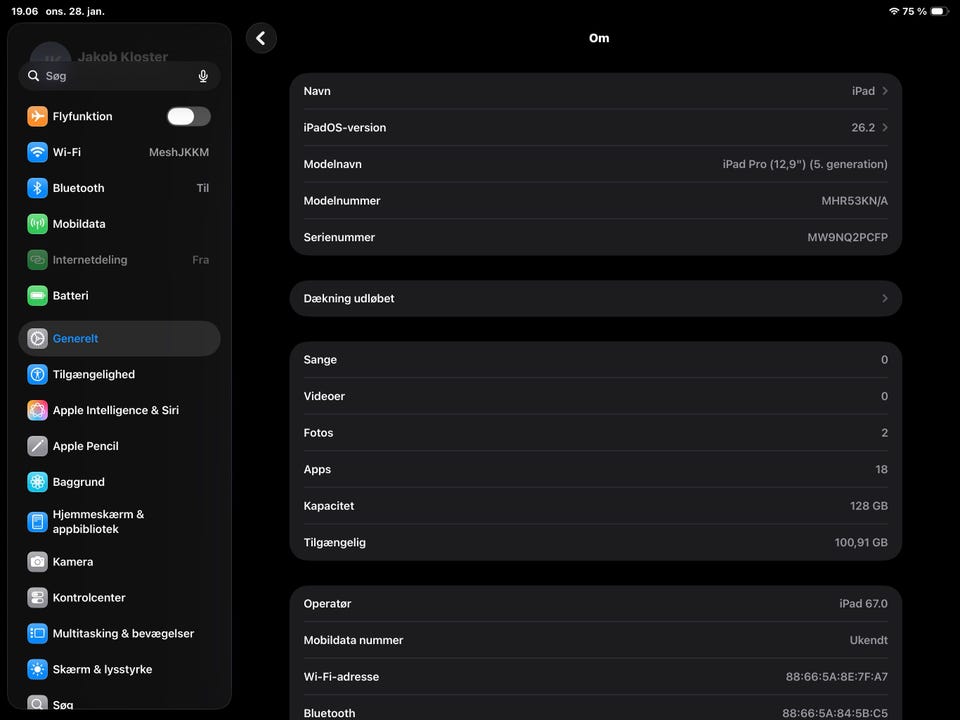
Task: Open Baggrund settings
Action: [119, 482]
